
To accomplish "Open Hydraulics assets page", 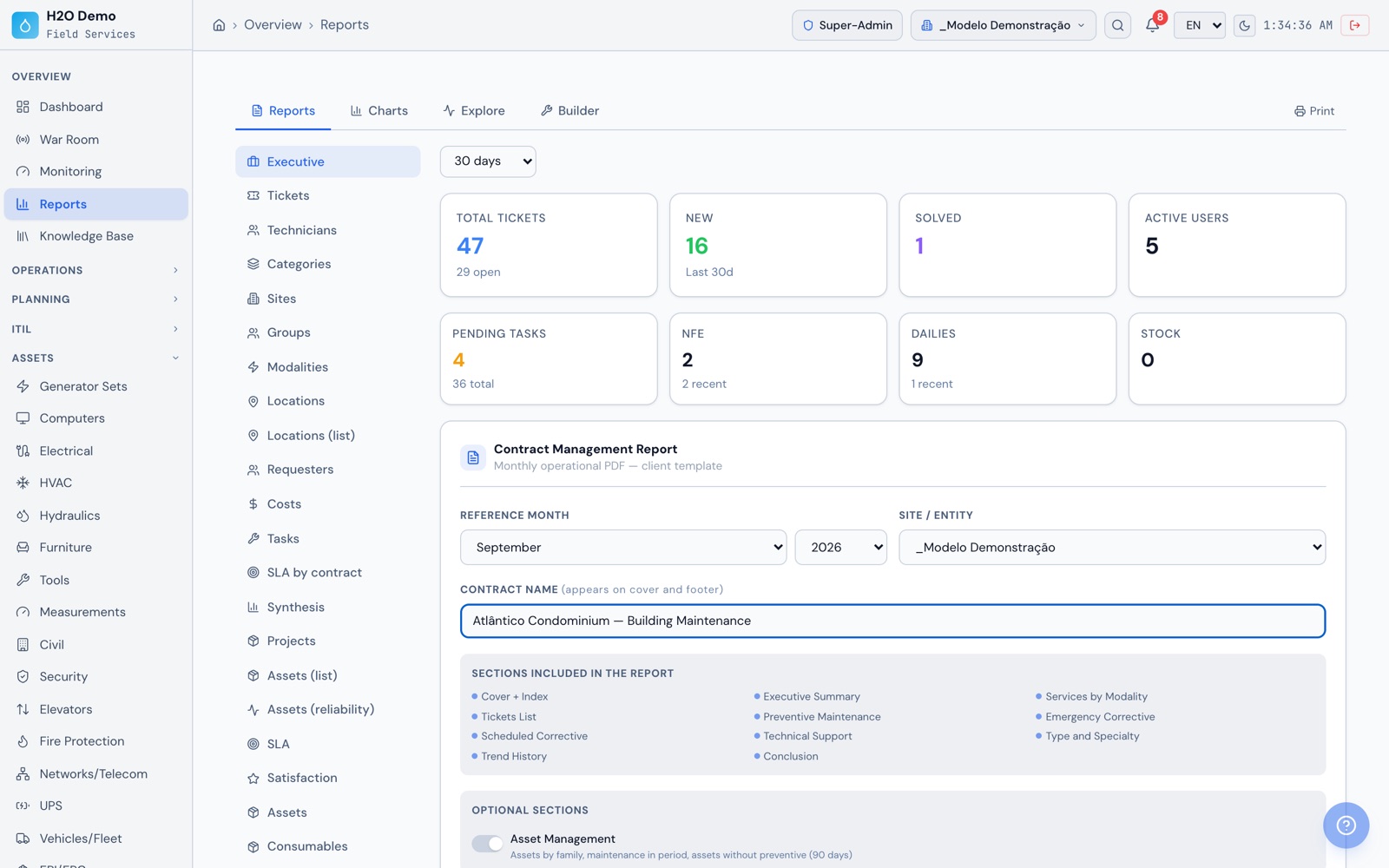I will point(95,516).
